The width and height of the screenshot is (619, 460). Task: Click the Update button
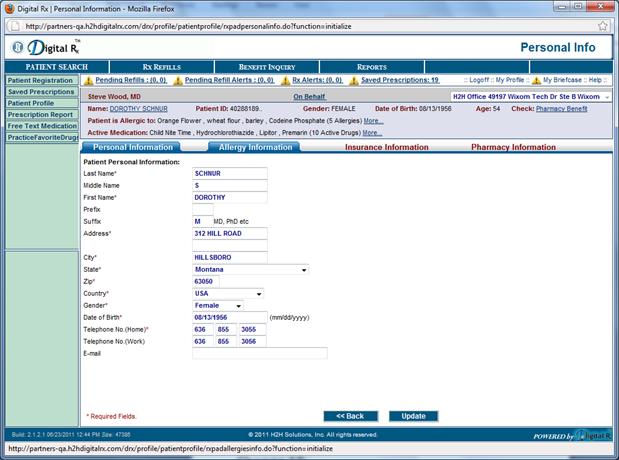[413, 416]
